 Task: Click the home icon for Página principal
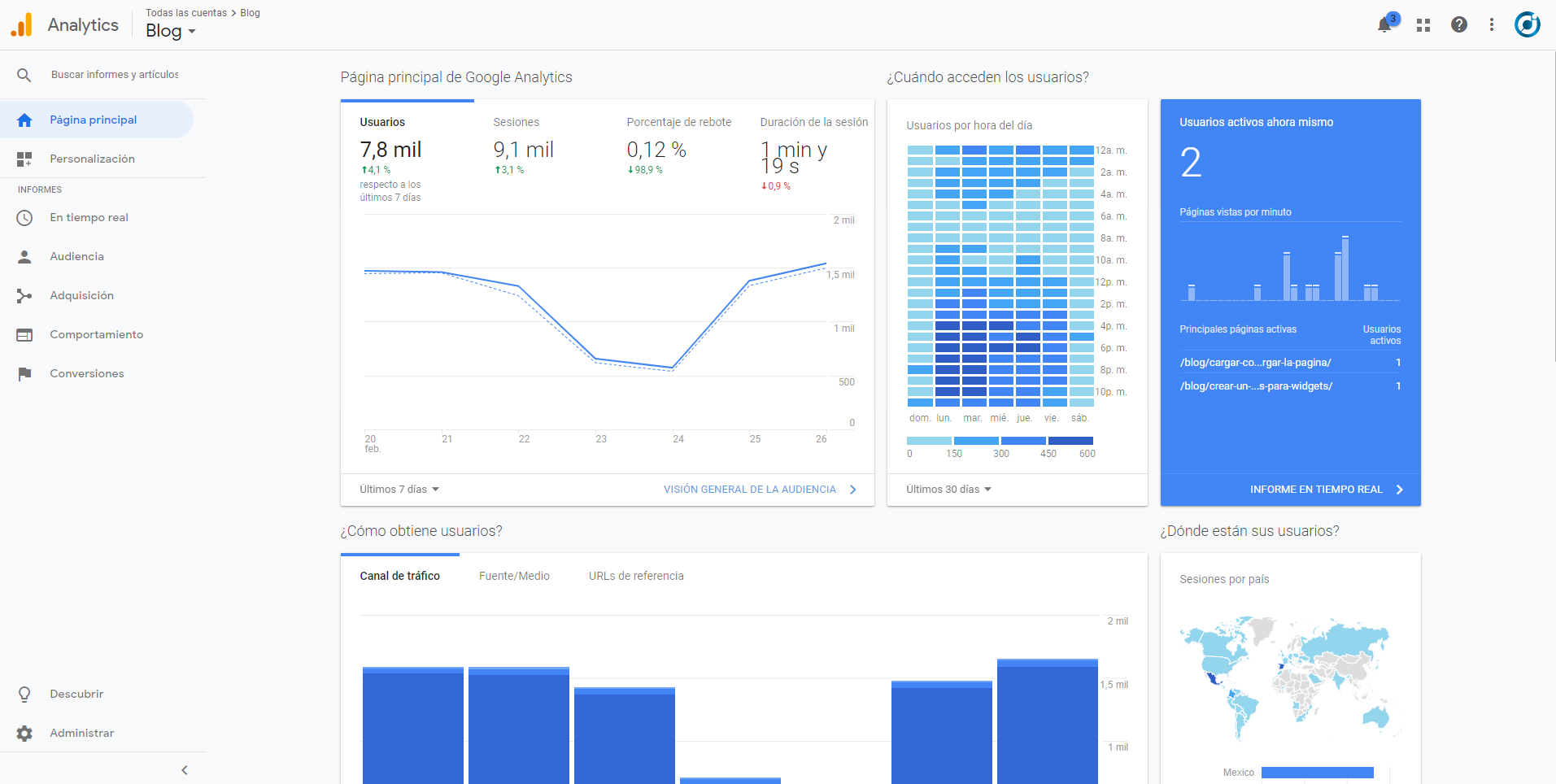24,120
